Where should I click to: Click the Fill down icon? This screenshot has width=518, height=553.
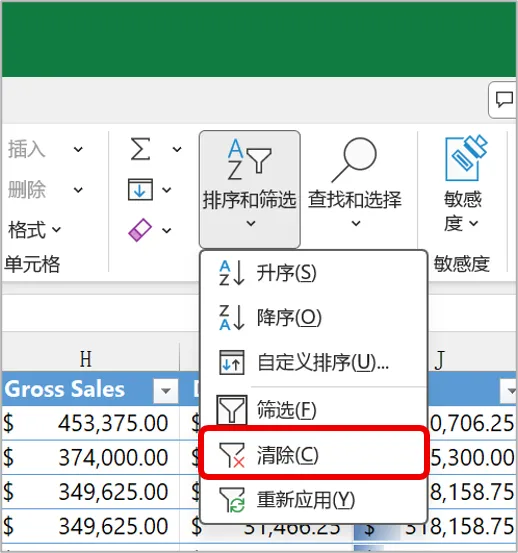140,189
